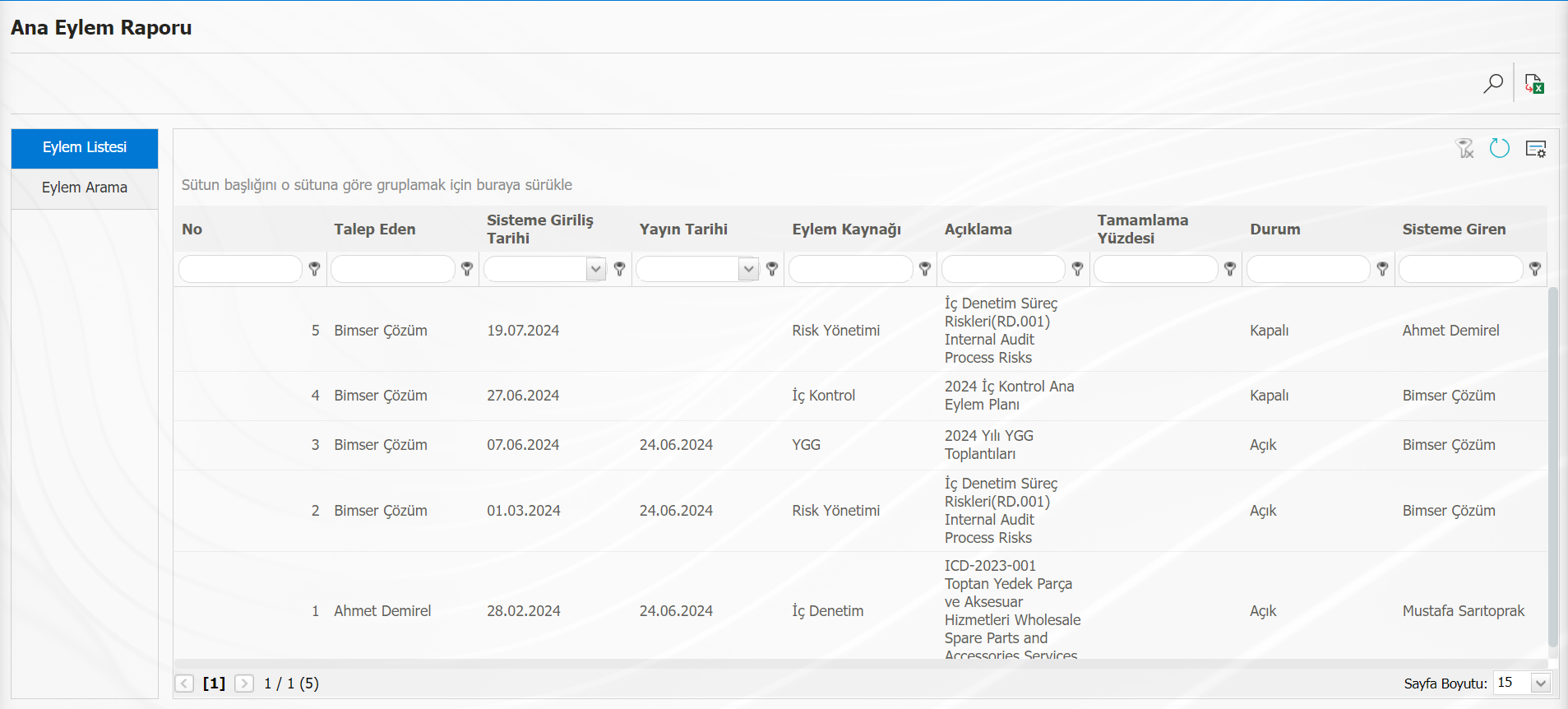1568x709 pixels.
Task: Open grid column settings icon
Action: 1536,148
